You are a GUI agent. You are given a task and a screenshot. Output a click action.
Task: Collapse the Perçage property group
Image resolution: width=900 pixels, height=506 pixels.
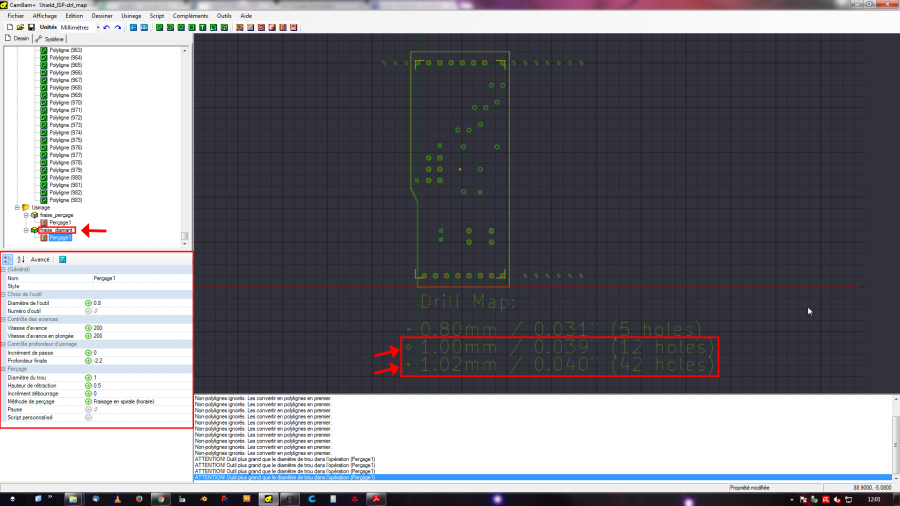[x=3, y=369]
